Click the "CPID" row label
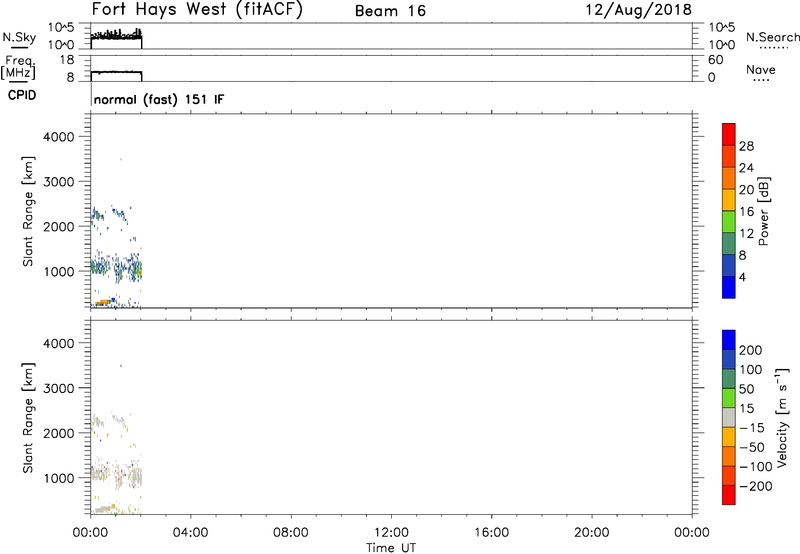Viewport: 800px width, 554px height. coord(21,95)
